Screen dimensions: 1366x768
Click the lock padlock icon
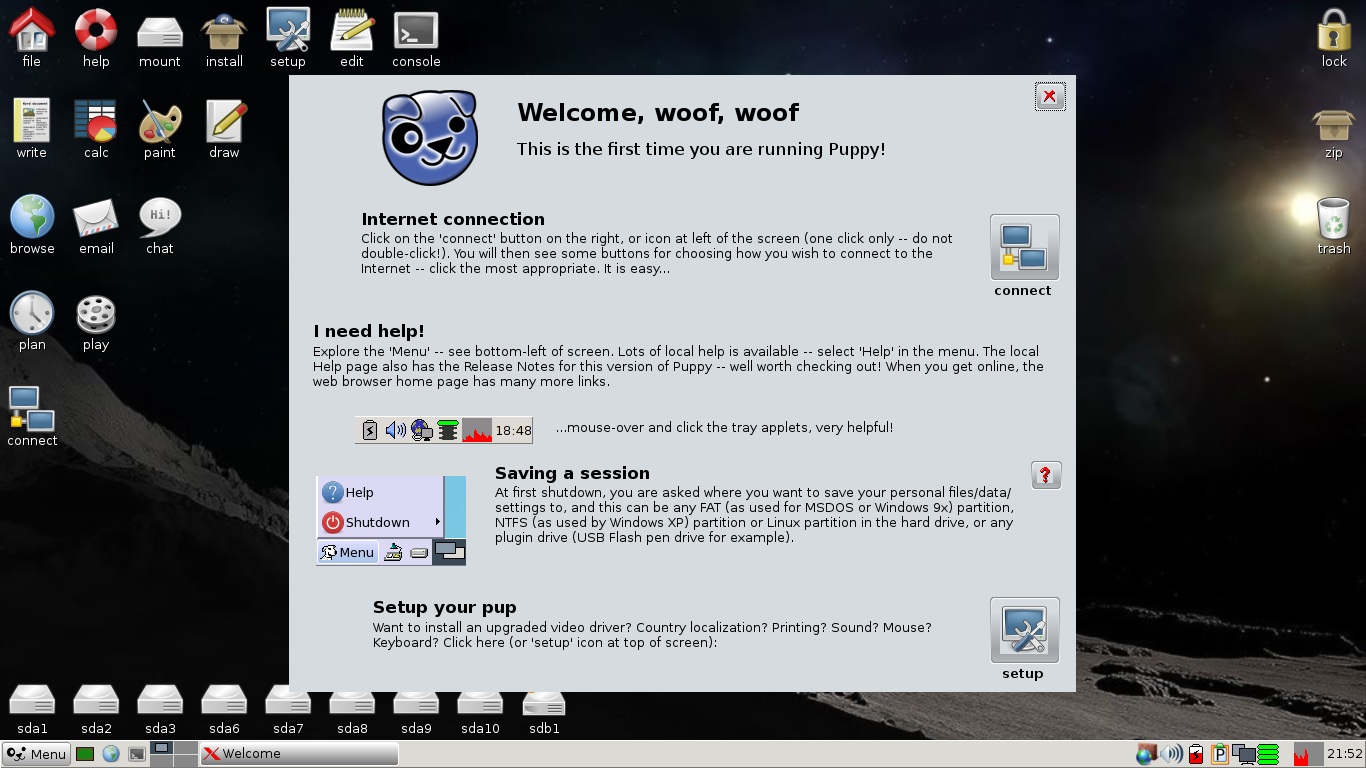pos(1334,30)
